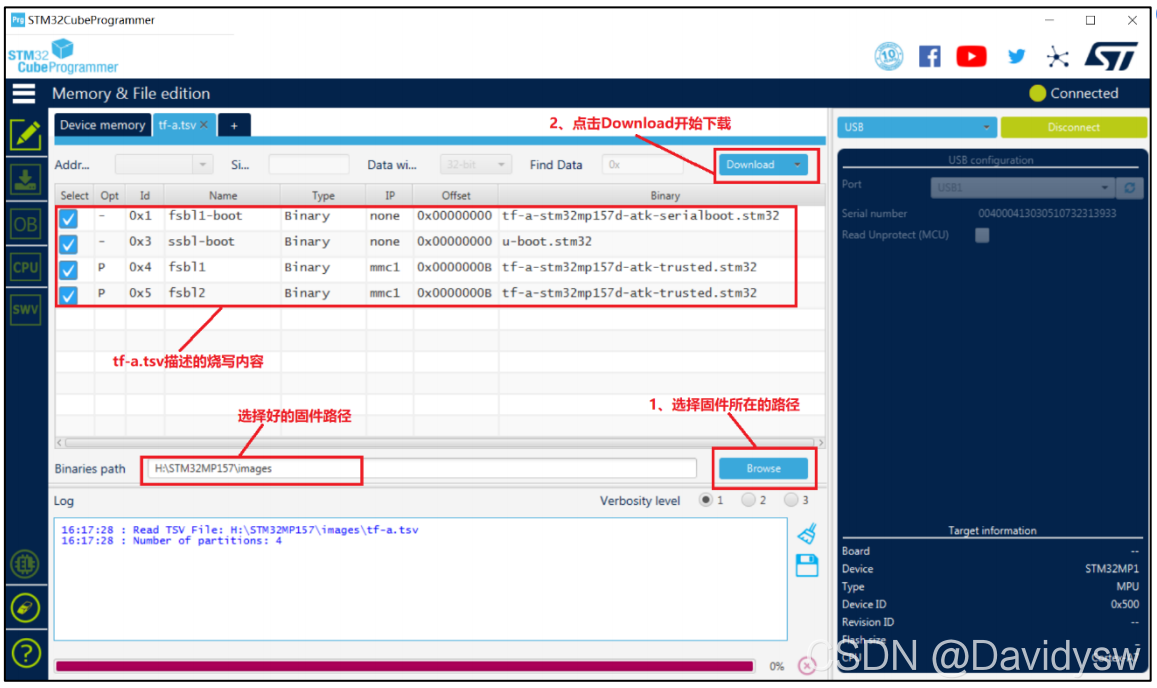The height and width of the screenshot is (688, 1157).
Task: Clear the log with broom icon
Action: pos(807,533)
